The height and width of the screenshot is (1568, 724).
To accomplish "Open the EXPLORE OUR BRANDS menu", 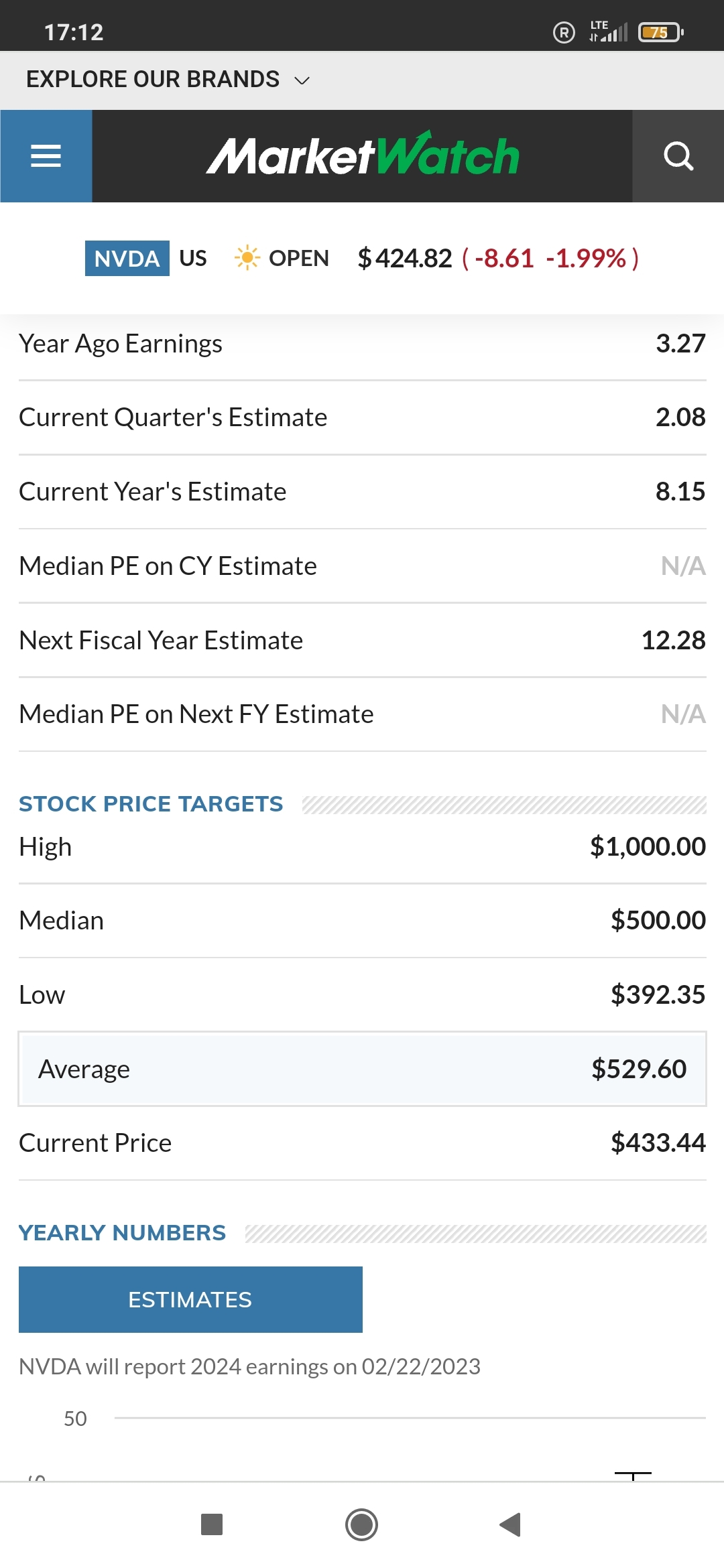I will (x=153, y=80).
